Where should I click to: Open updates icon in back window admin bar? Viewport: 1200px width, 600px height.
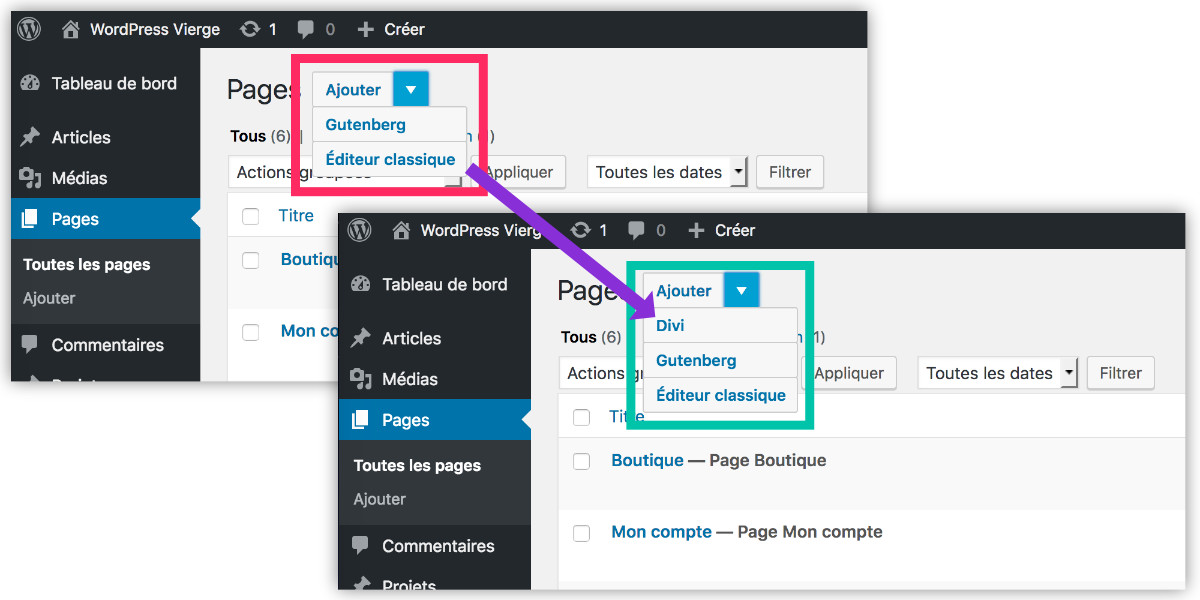(250, 30)
